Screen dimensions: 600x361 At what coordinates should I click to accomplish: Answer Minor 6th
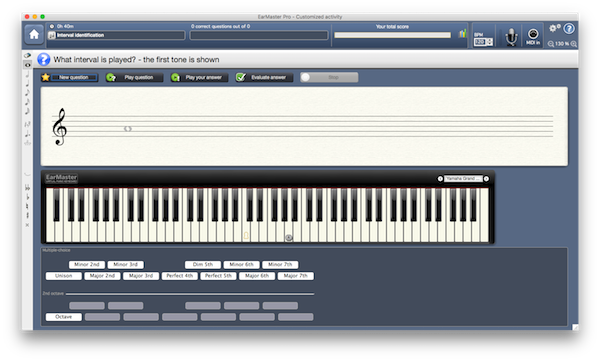(241, 265)
